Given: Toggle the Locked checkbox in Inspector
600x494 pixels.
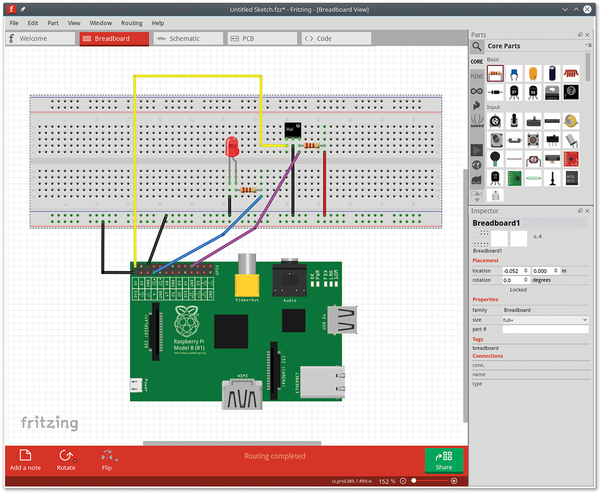Looking at the screenshot, I should (505, 290).
